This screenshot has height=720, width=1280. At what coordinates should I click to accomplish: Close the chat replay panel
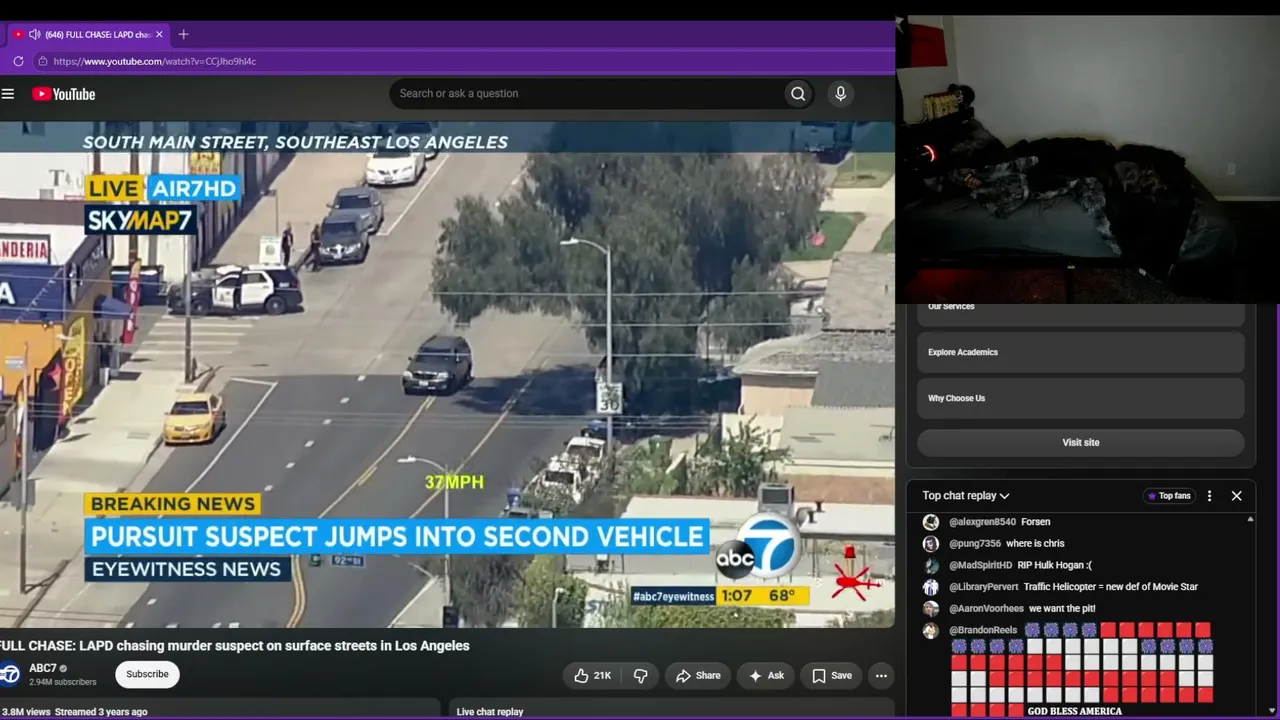[1236, 496]
